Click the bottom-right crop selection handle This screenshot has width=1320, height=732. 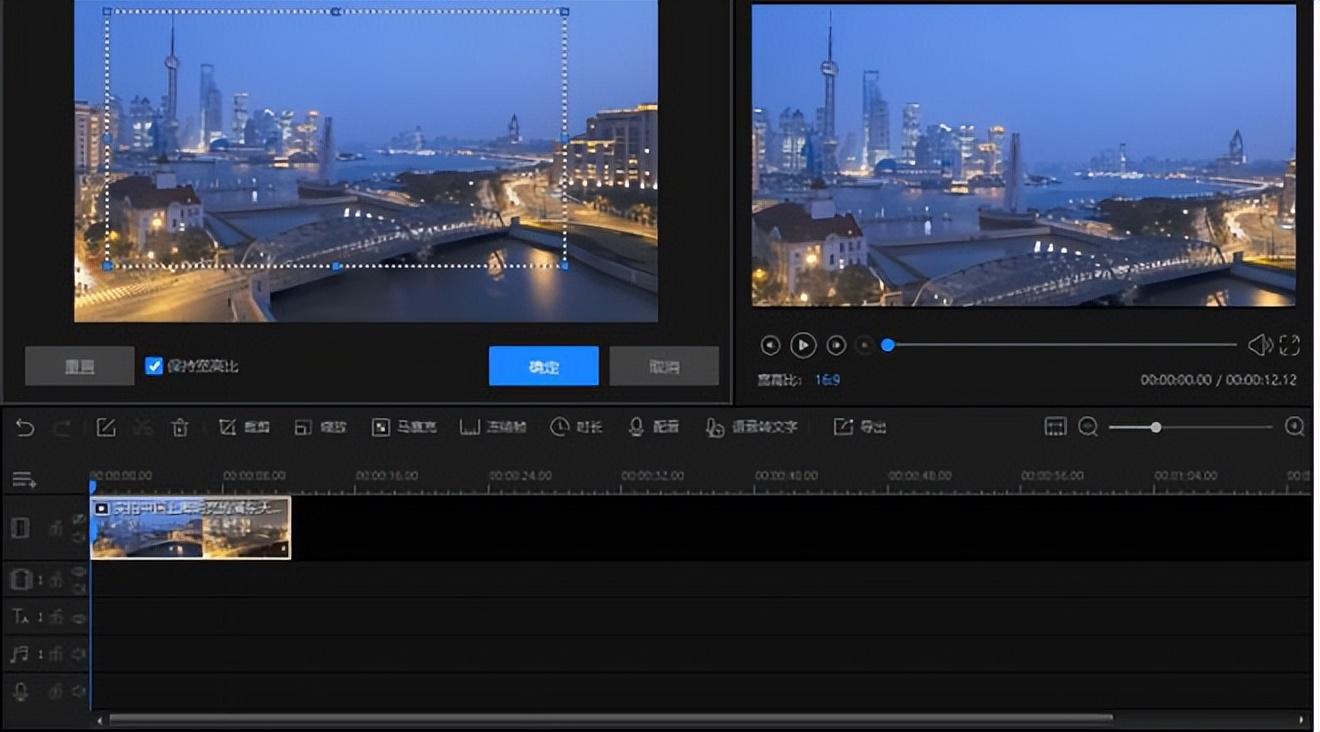point(565,266)
